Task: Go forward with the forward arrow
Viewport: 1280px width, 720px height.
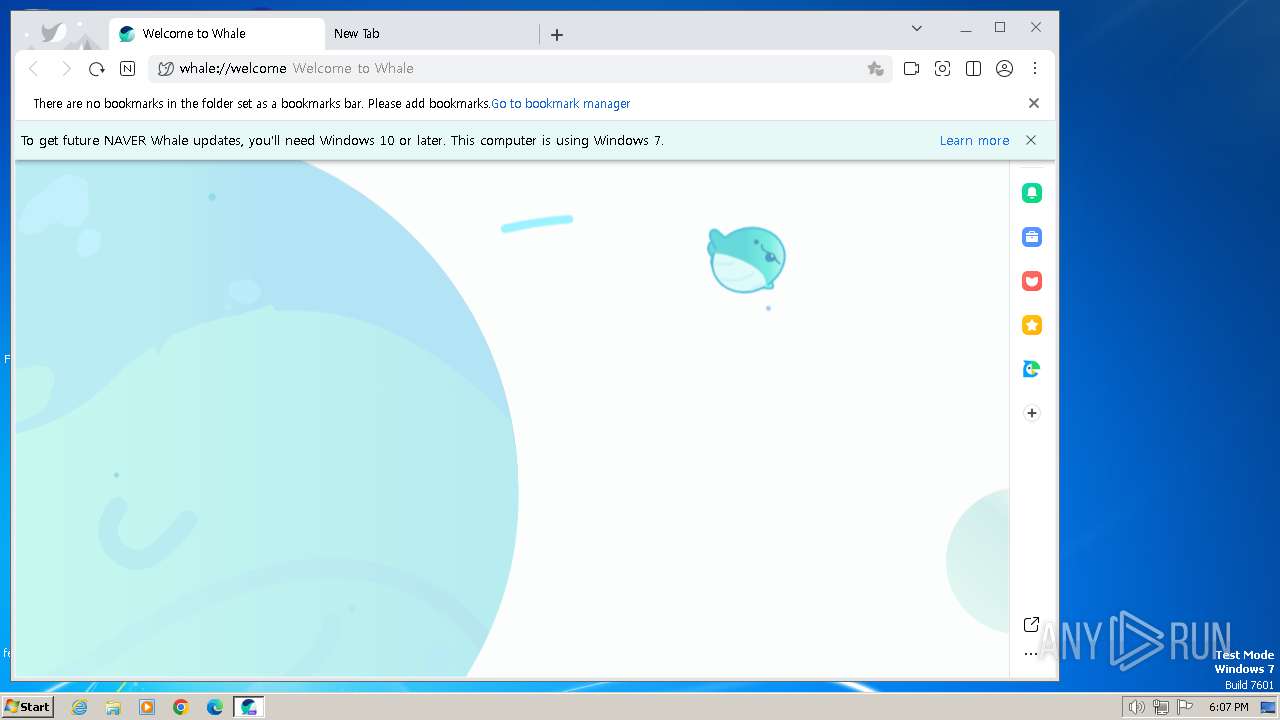Action: (x=66, y=69)
